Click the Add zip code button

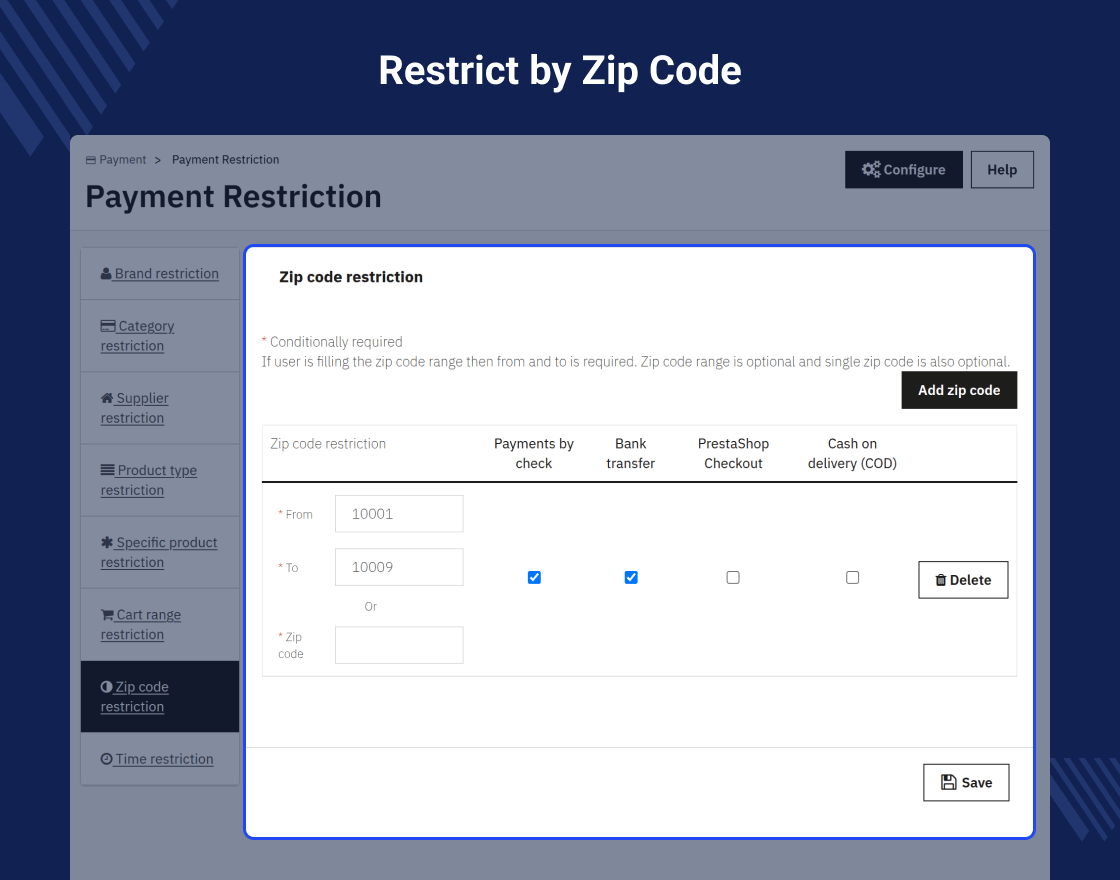tap(959, 390)
